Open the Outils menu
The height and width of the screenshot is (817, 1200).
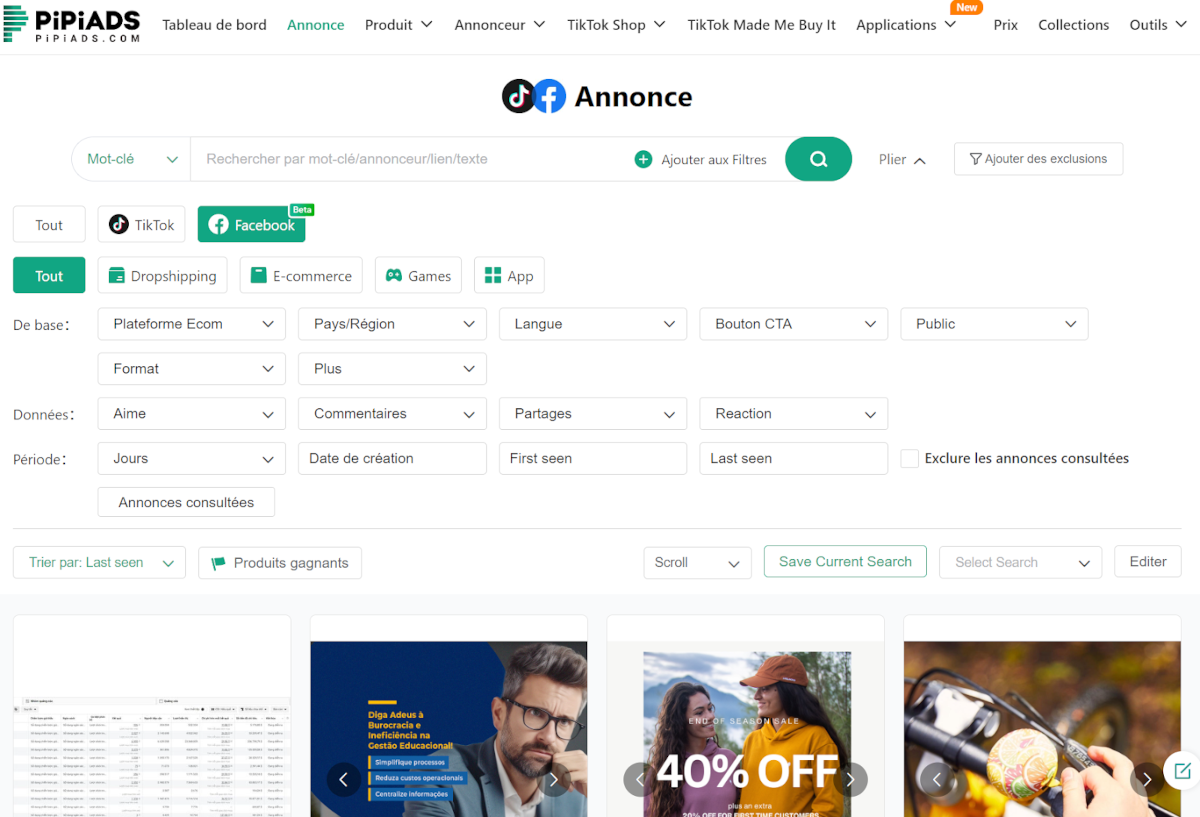point(1158,25)
